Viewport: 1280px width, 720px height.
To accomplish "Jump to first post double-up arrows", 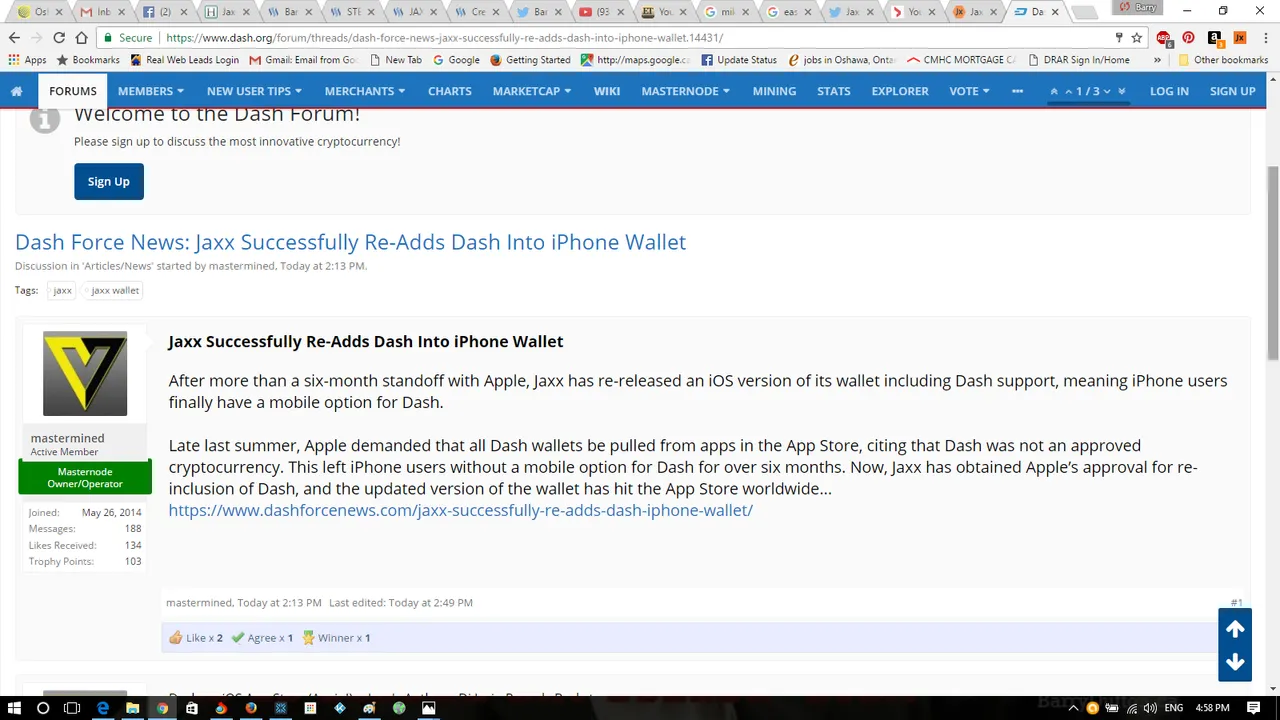I will click(x=1054, y=91).
